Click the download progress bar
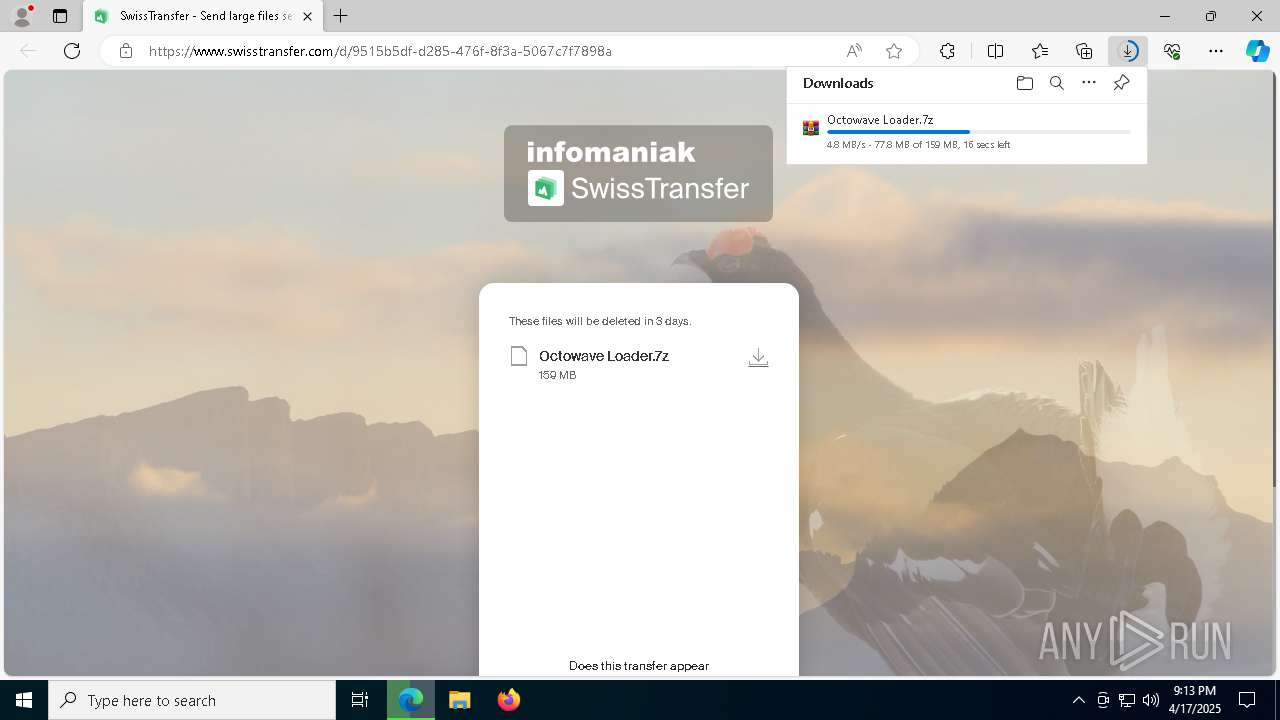The width and height of the screenshot is (1280, 720). click(979, 132)
